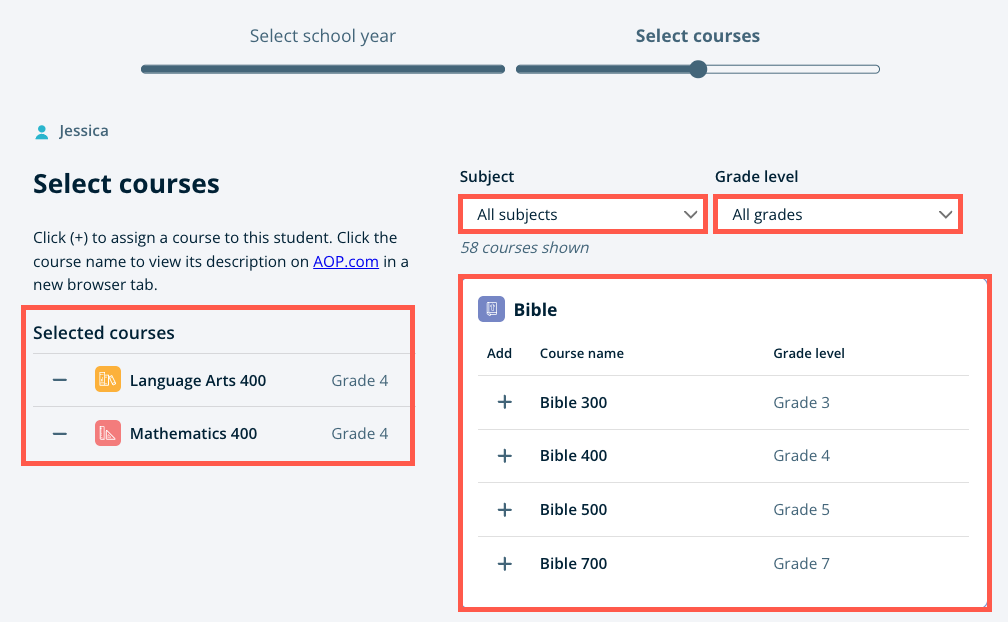Click the Select courses step label
The height and width of the screenshot is (622, 1008).
(x=698, y=35)
